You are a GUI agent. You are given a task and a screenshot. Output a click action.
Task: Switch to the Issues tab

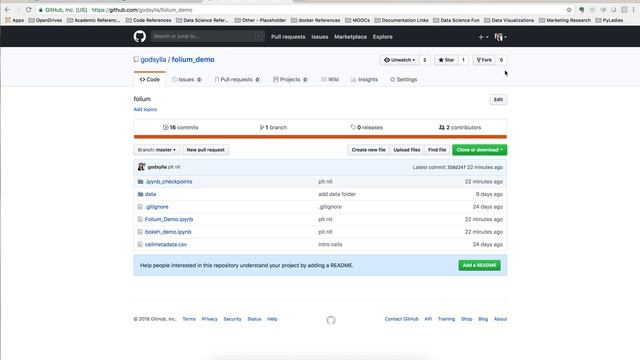pos(187,80)
